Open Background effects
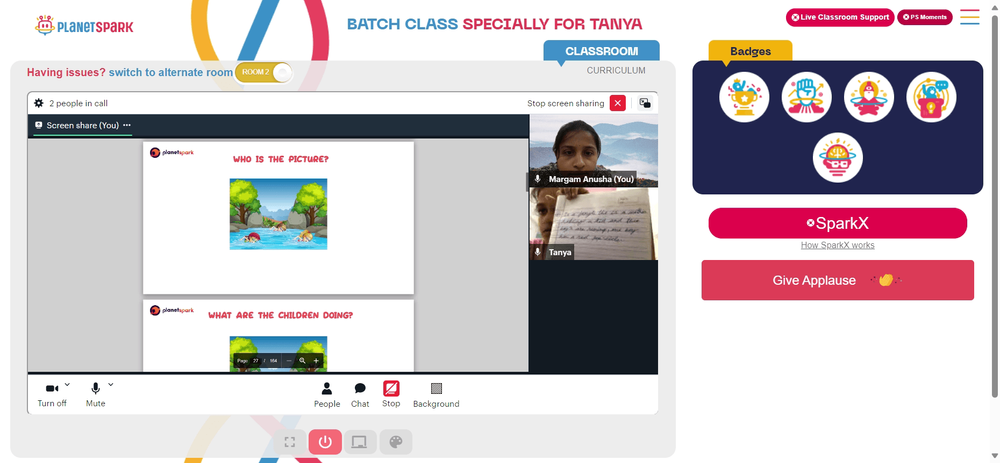Image resolution: width=1000 pixels, height=463 pixels. coord(436,395)
